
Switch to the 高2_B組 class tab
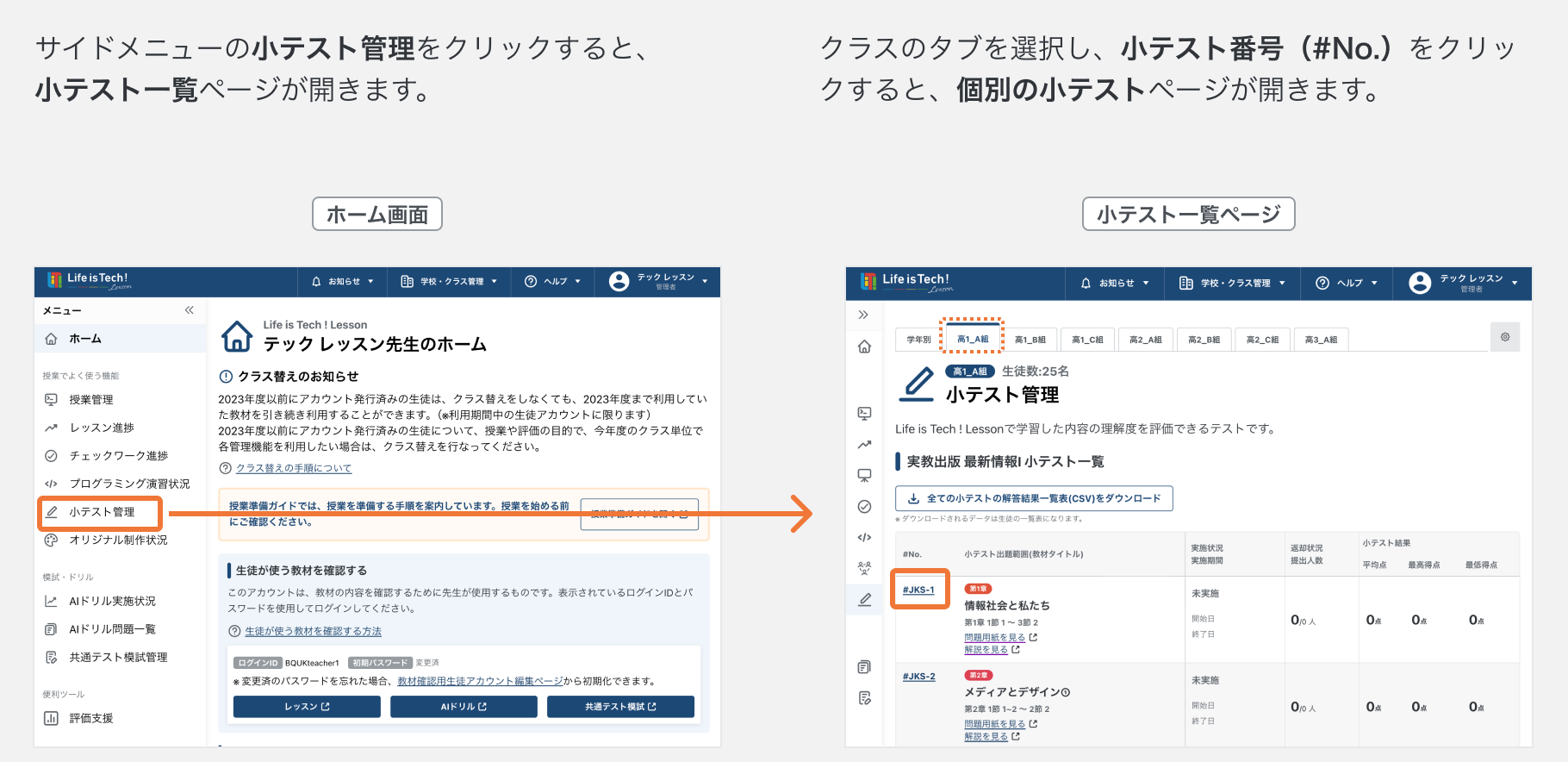1204,340
